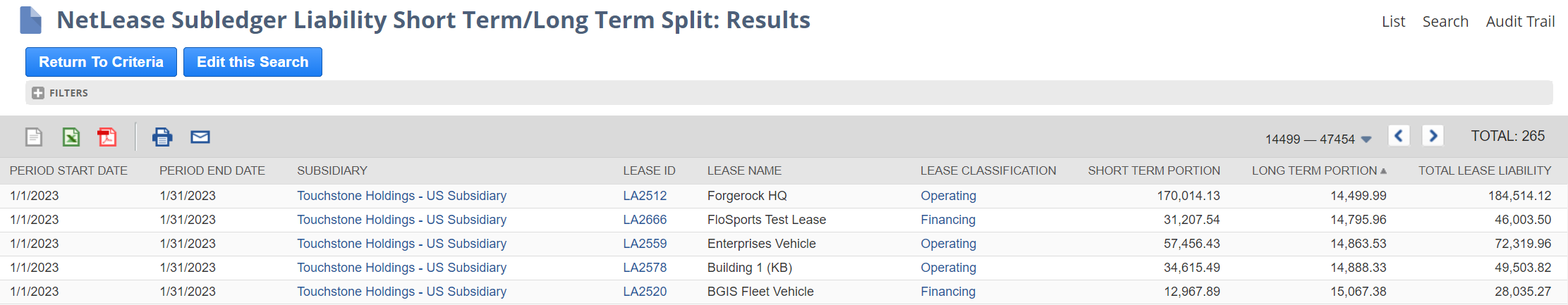Open the List menu link
1568x305 pixels.
[x=1393, y=22]
